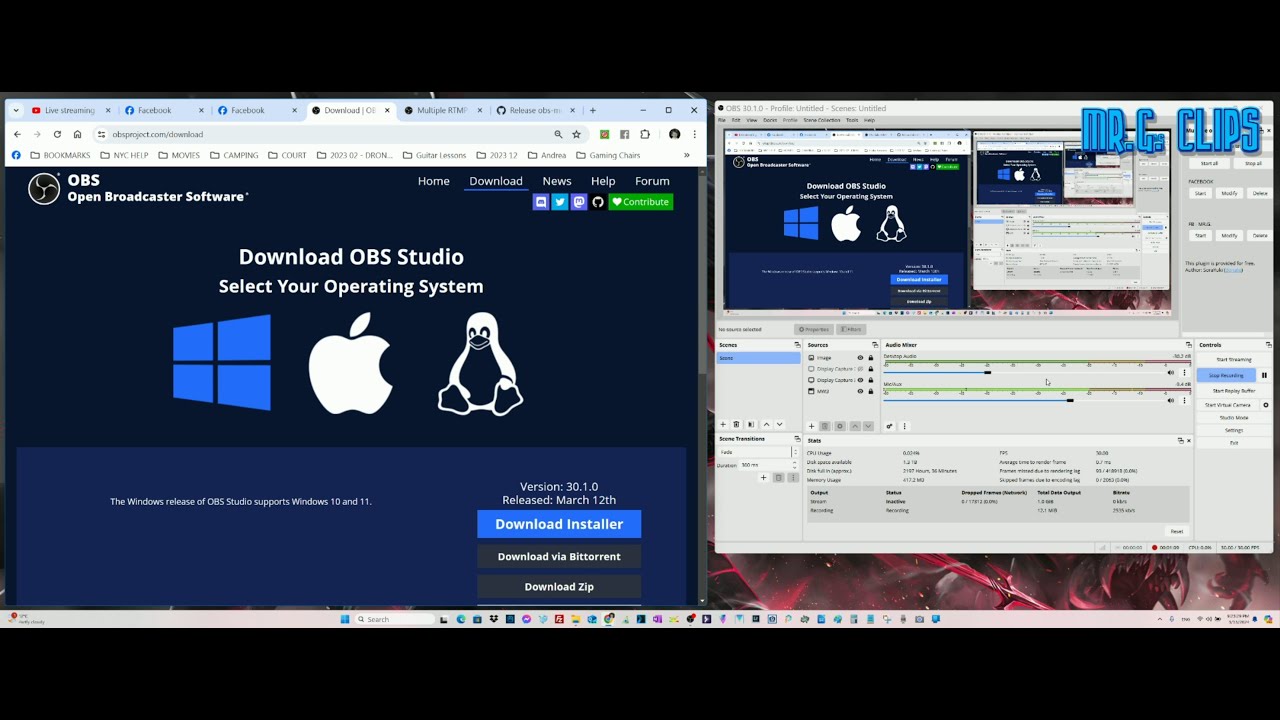The height and width of the screenshot is (720, 1280).
Task: Toggle visibility of second Display Capture source
Action: [860, 380]
